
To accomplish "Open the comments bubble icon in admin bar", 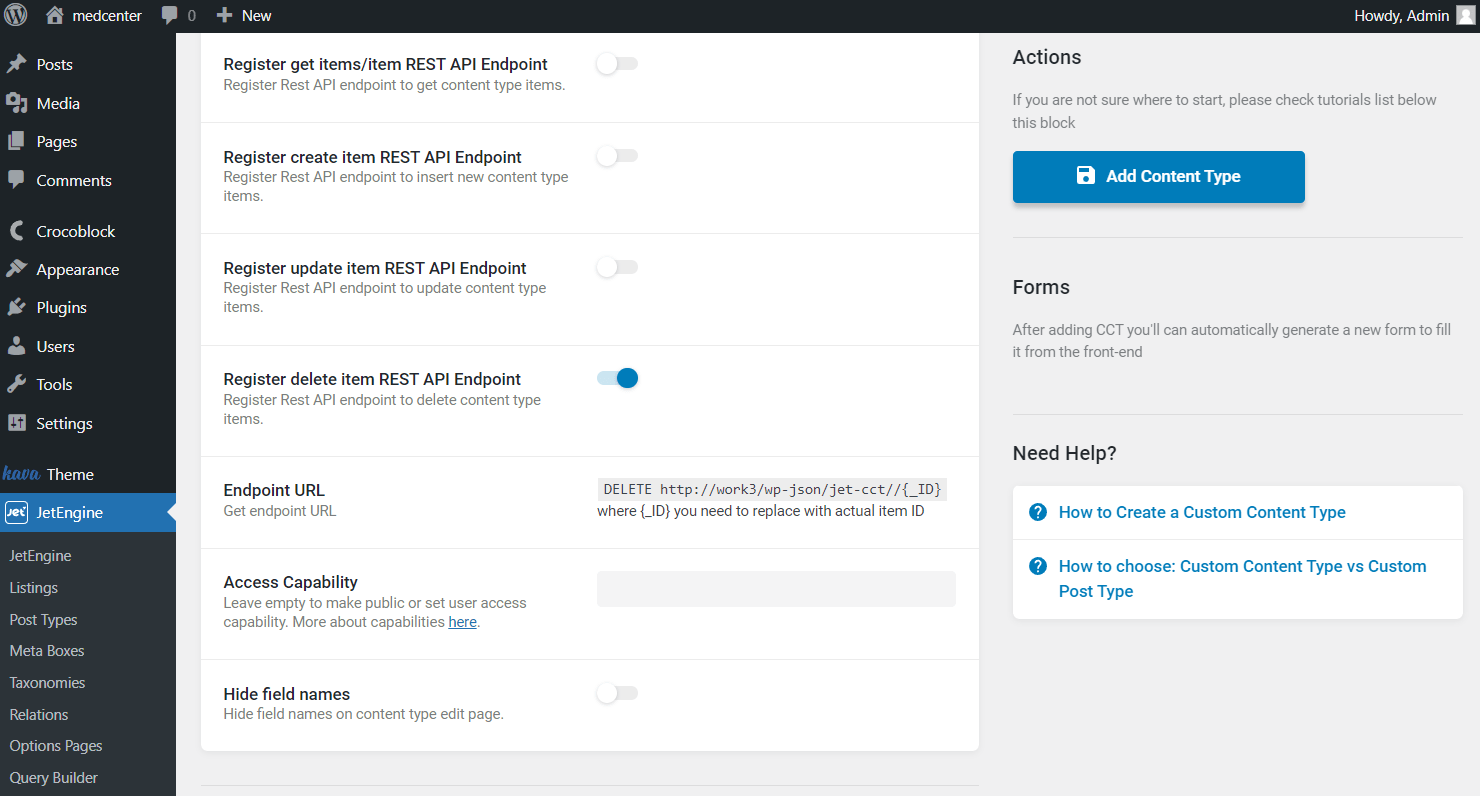I will point(170,15).
